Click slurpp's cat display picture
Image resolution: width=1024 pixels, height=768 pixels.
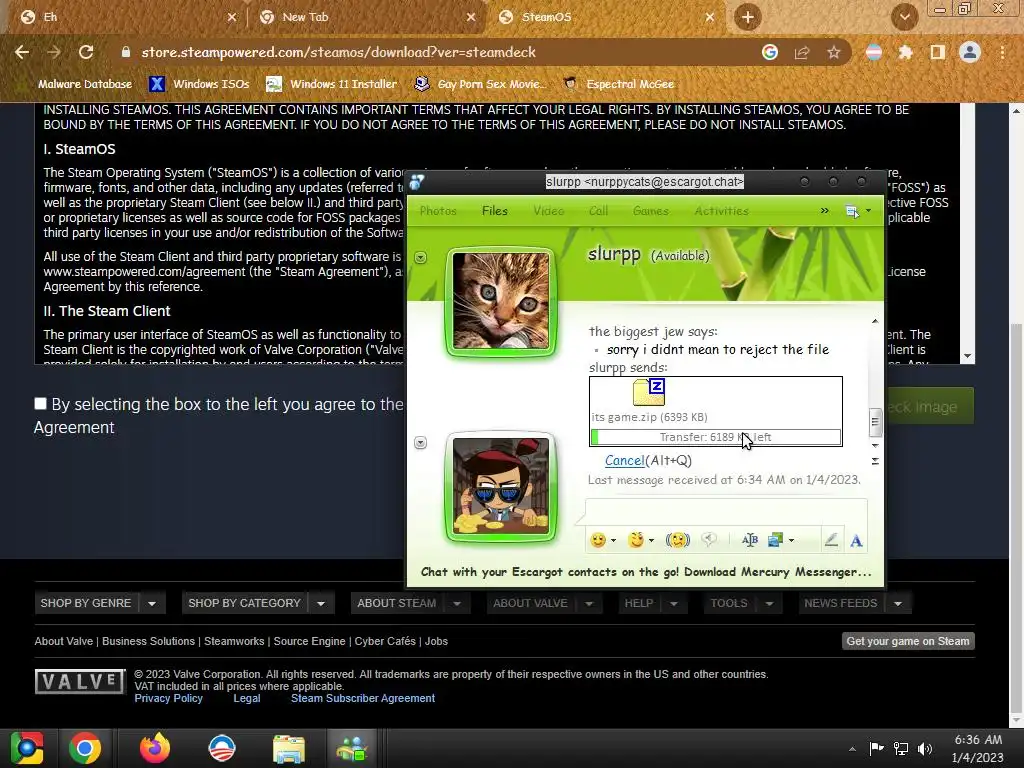pos(501,301)
